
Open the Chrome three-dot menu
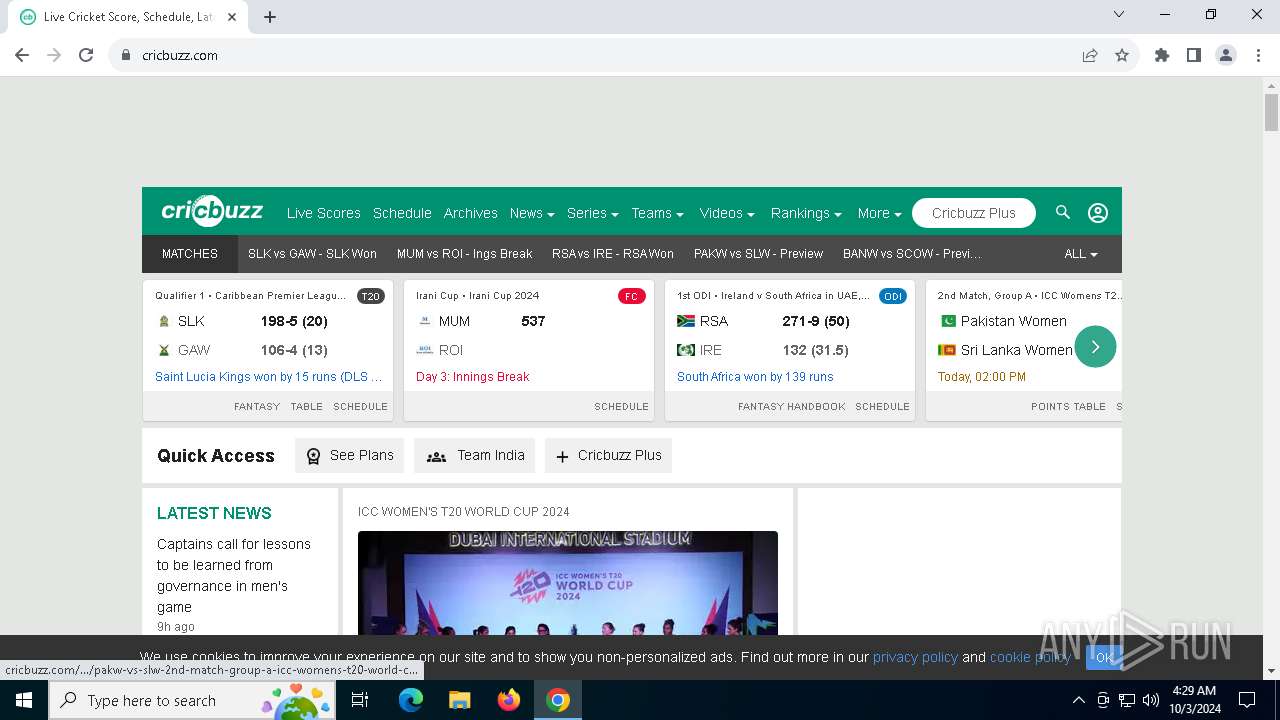pos(1258,55)
